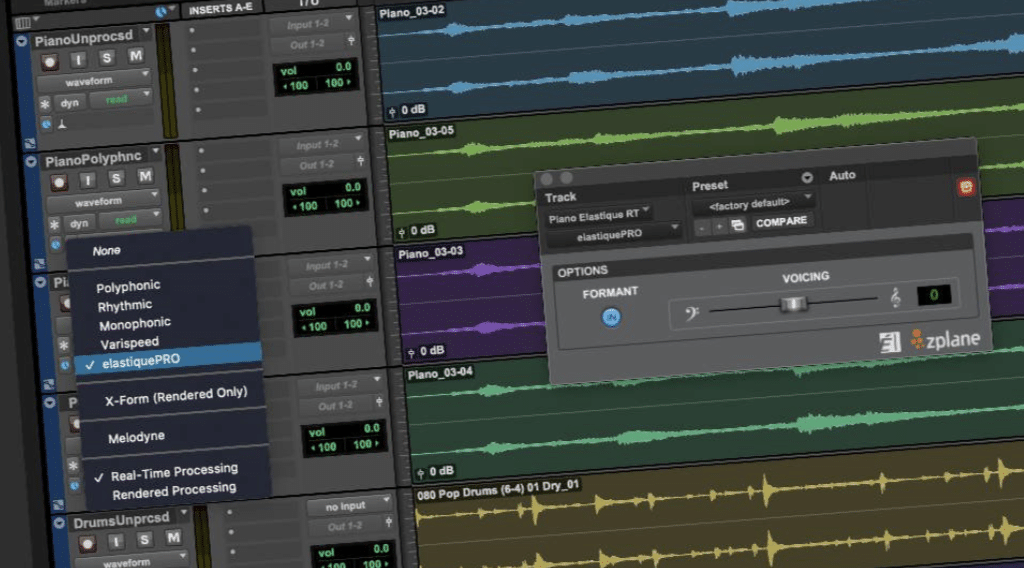Open the PianoPolyphnc track name dropdown arrow
This screenshot has height=568, width=1024.
click(155, 151)
